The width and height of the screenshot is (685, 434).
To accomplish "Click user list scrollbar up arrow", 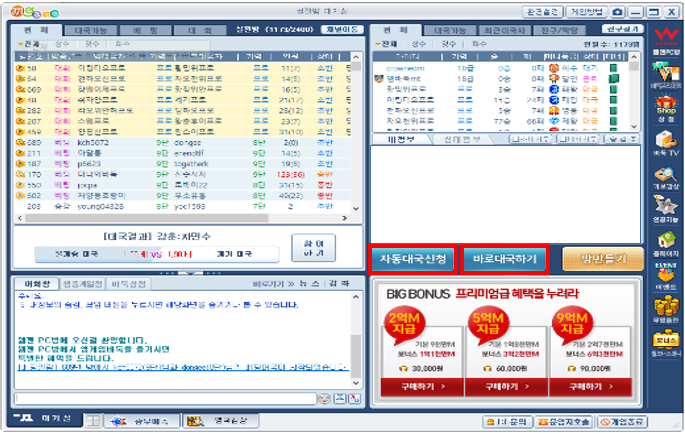I will coord(634,57).
